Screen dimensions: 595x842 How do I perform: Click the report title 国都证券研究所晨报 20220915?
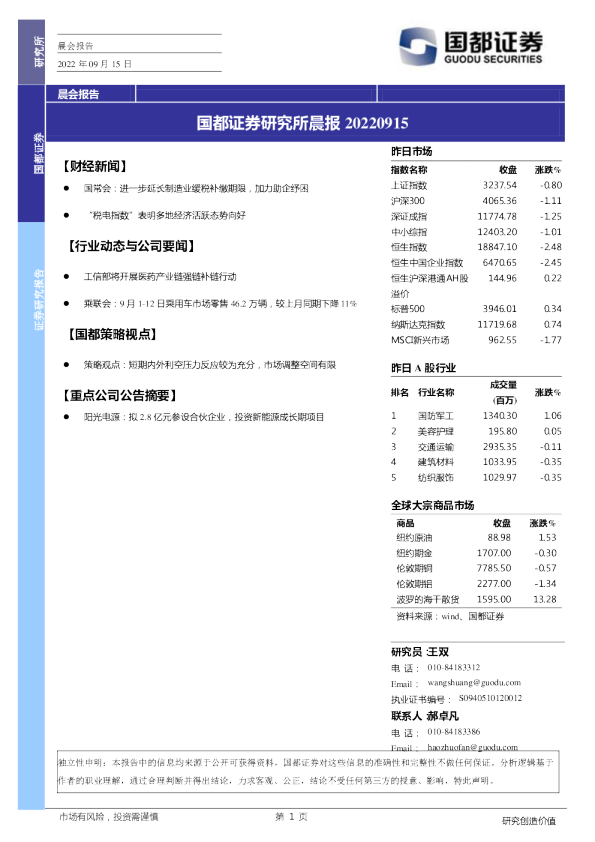coord(302,123)
